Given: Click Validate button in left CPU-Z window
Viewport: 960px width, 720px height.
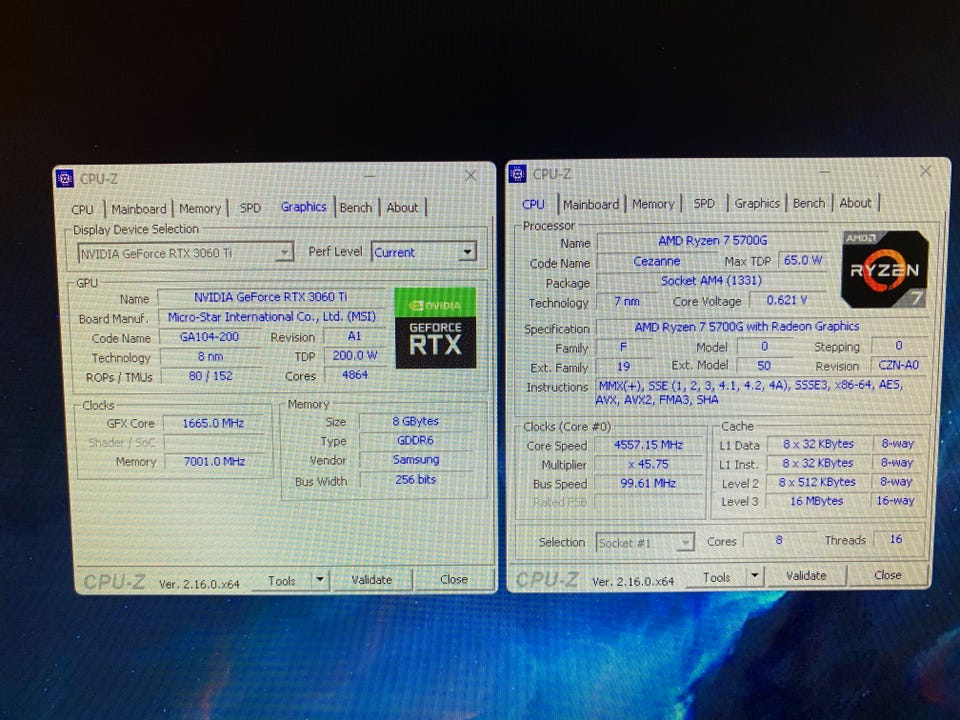Looking at the screenshot, I should coord(372,579).
